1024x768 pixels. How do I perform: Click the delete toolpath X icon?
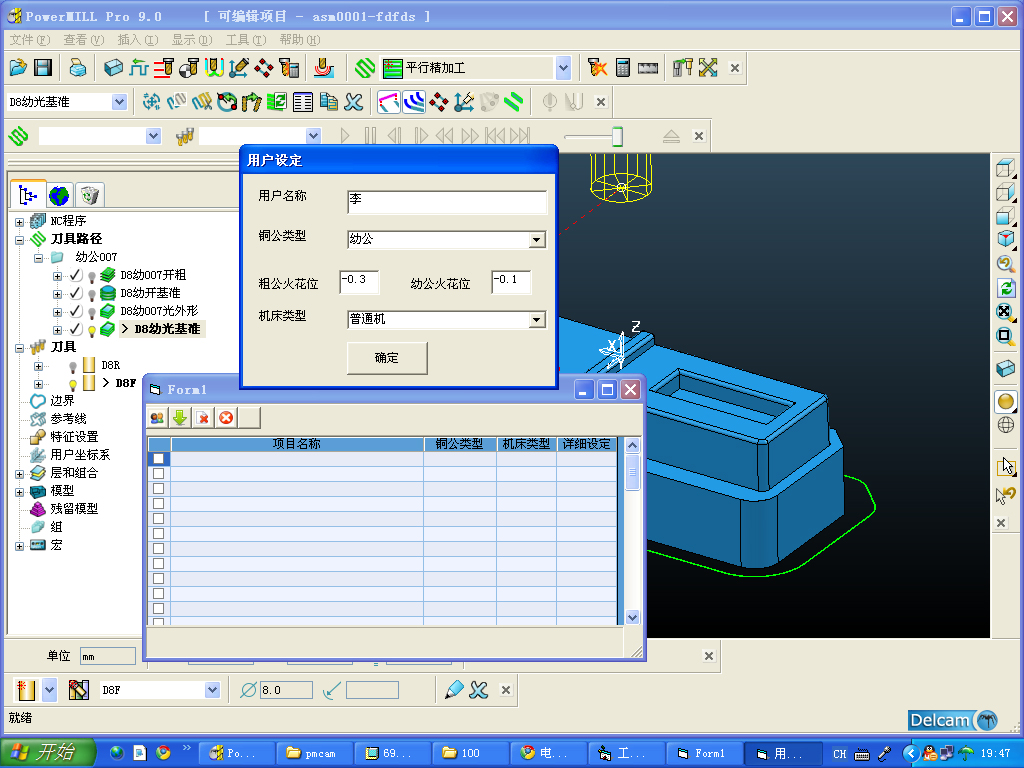[353, 102]
